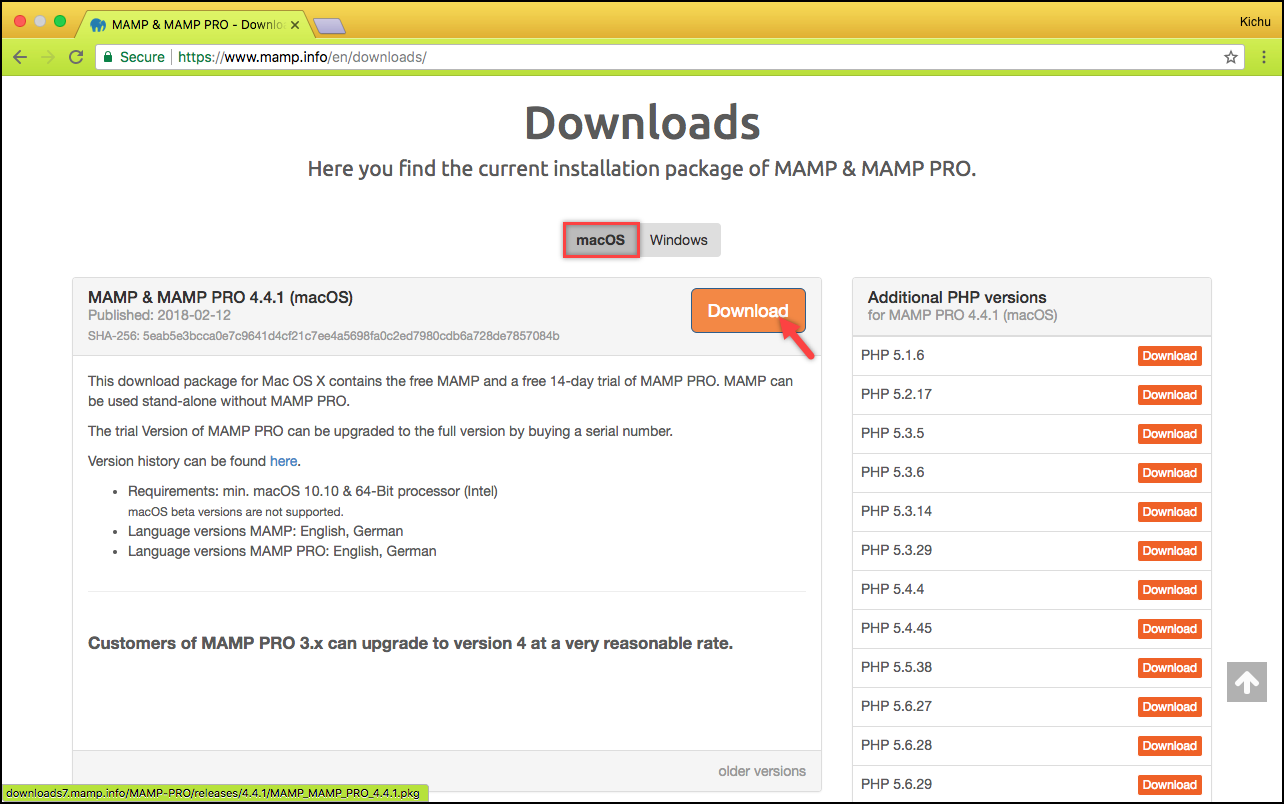
Task: Click the 'Customers of MAMP PRO 3.x' notice
Action: 411,643
